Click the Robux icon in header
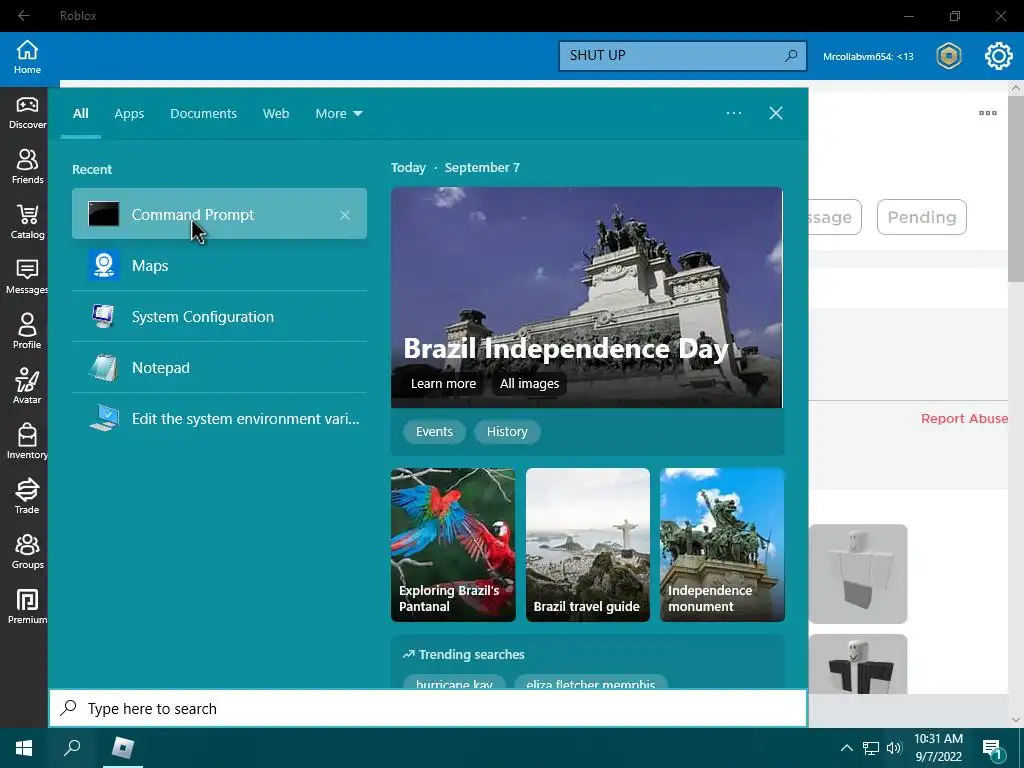 [x=948, y=56]
